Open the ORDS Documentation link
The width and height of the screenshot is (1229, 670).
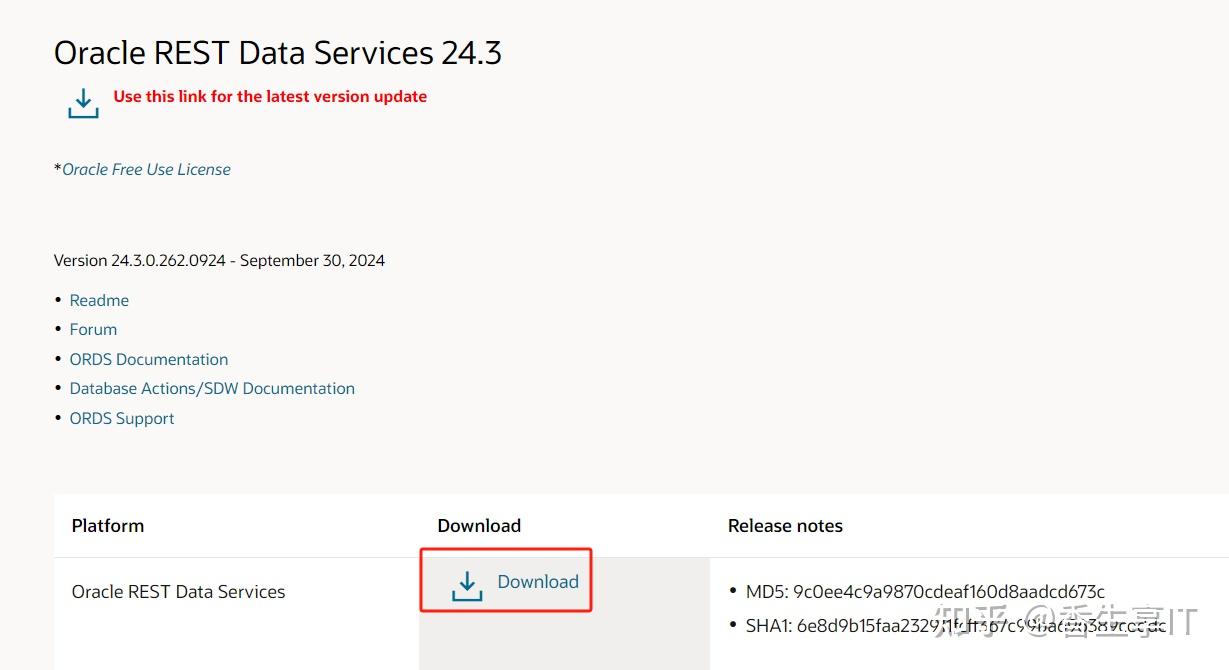[149, 359]
